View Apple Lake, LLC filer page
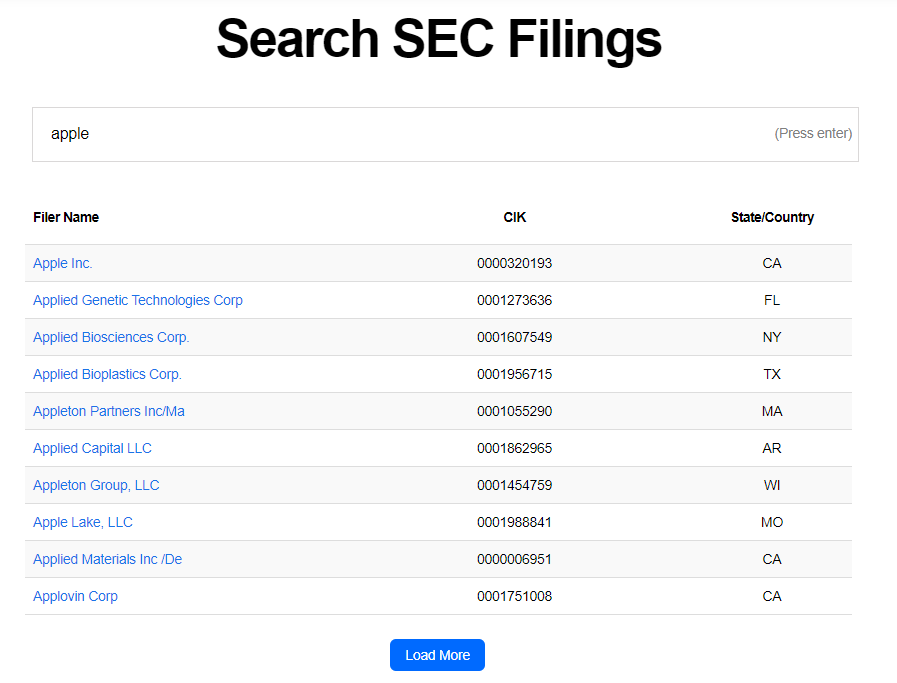Screen dimensions: 897x683 point(82,522)
